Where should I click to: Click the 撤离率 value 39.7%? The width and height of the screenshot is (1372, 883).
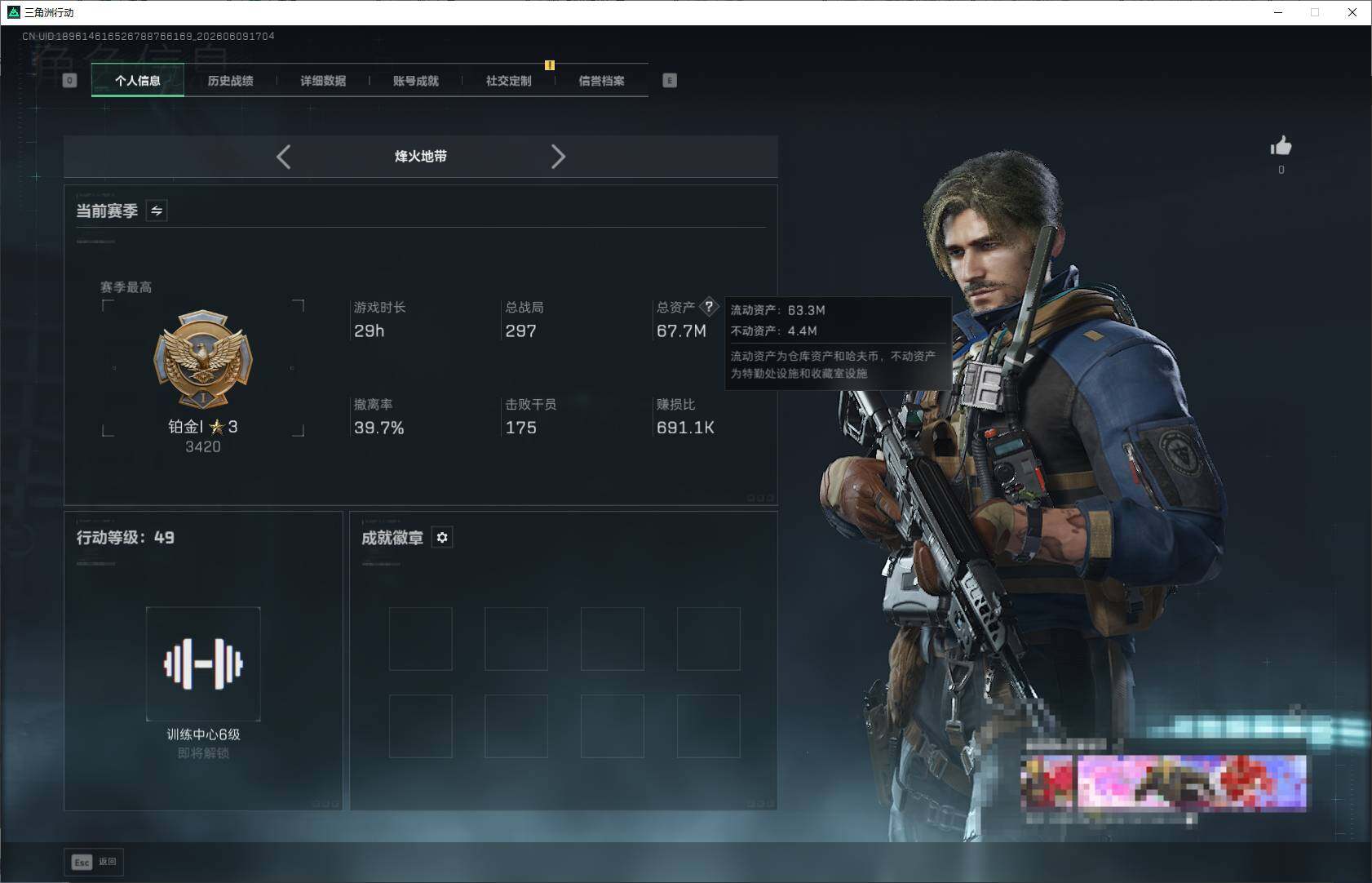click(379, 428)
